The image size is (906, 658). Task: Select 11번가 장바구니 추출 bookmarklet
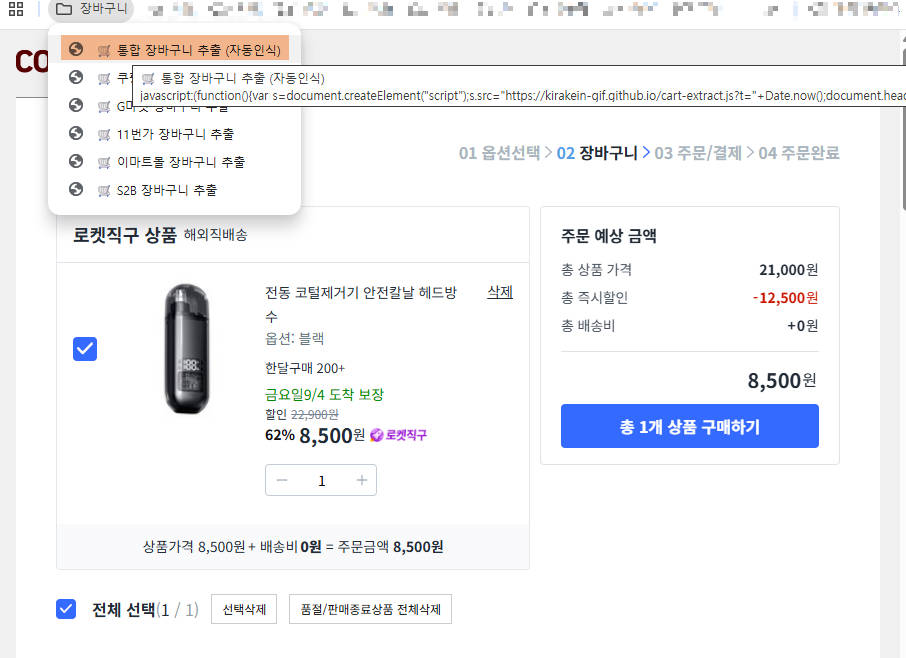tap(175, 134)
